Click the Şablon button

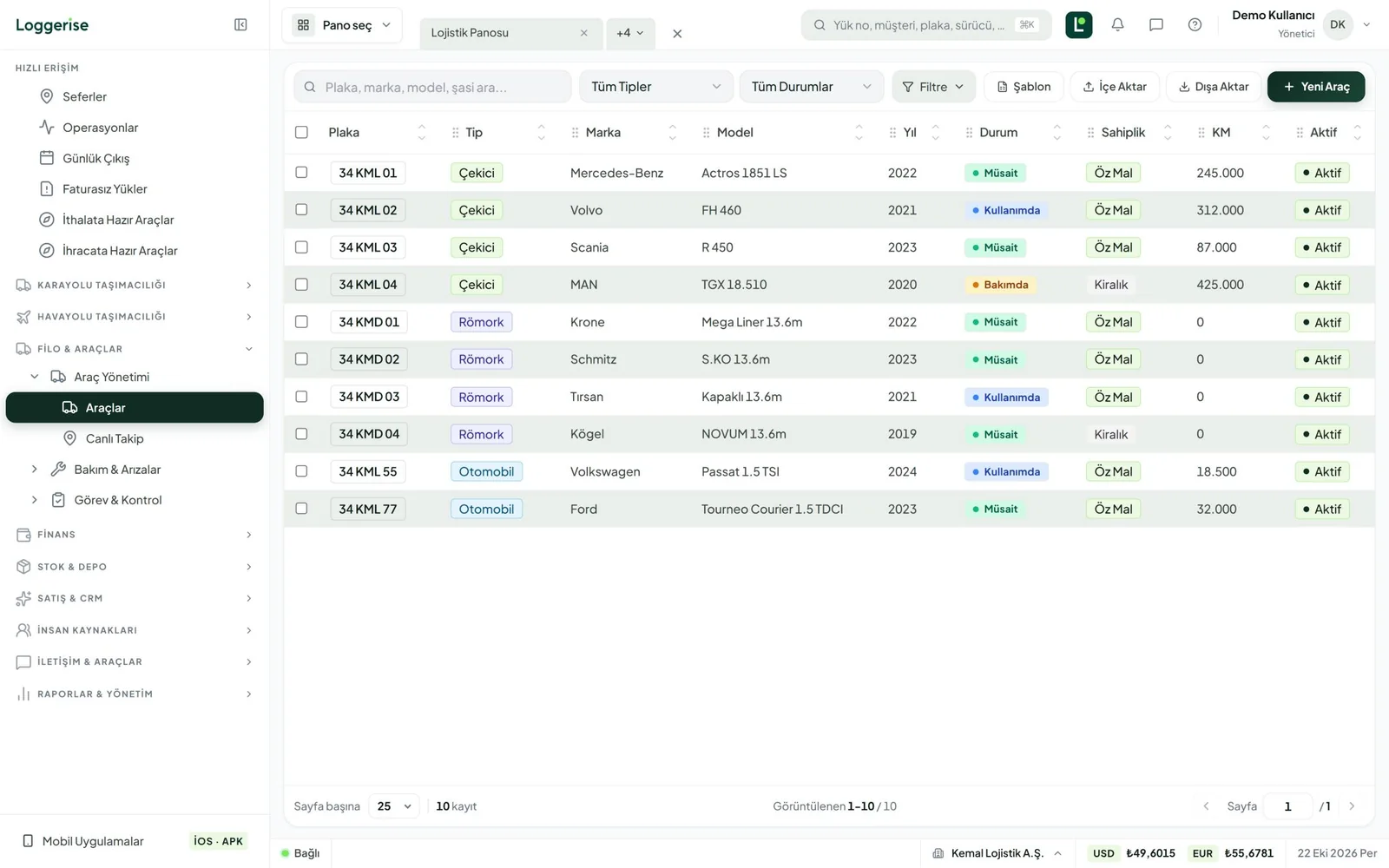click(x=1024, y=87)
